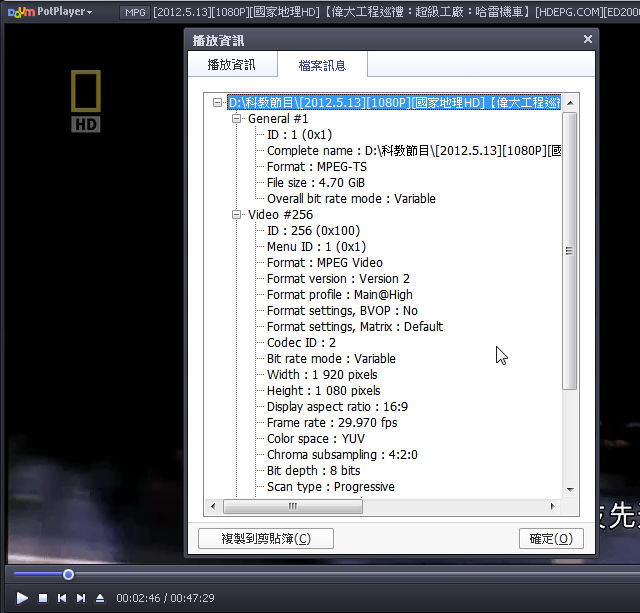Select the root file path tree item
The image size is (640, 613).
pos(394,102)
